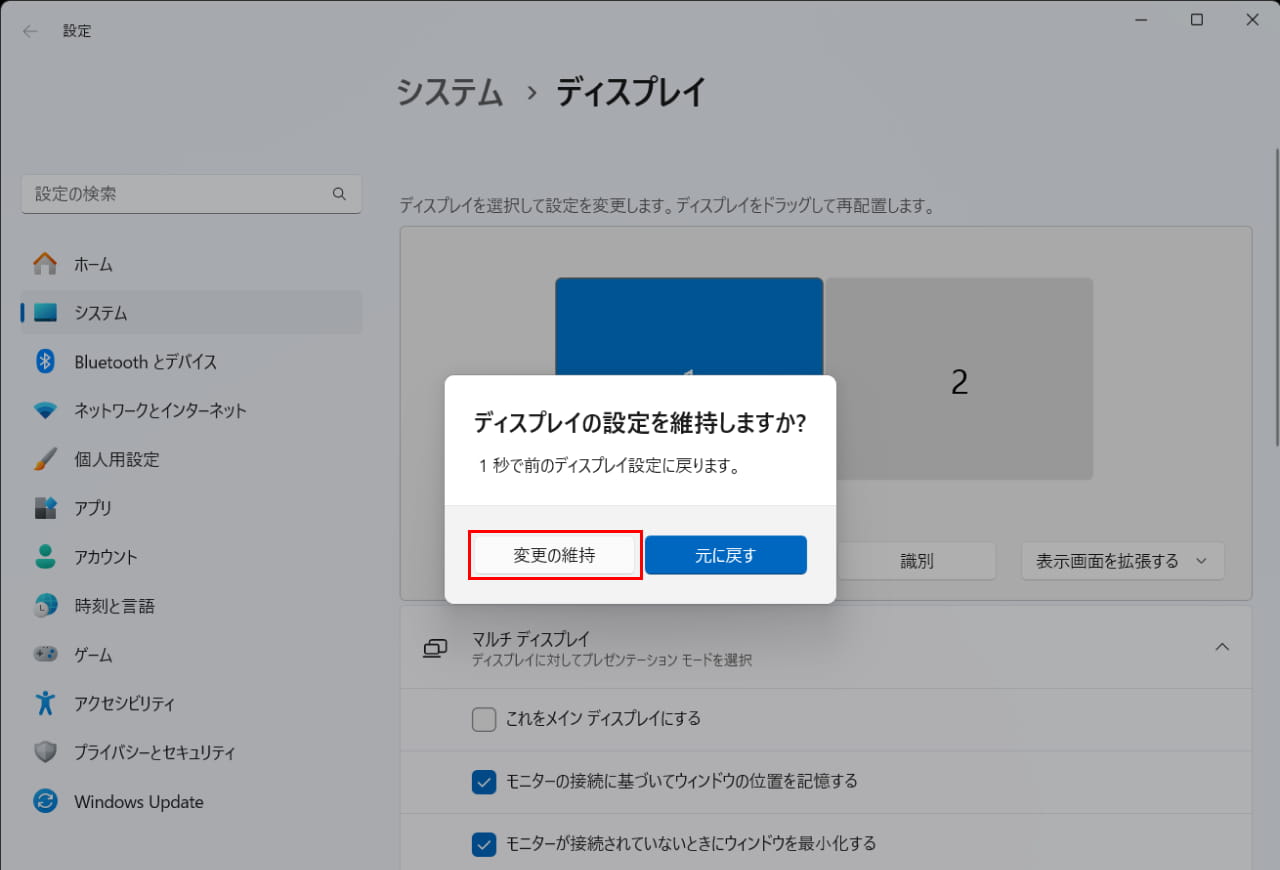Click the Home house icon
Screen dimensions: 1280x870
[x=45, y=264]
